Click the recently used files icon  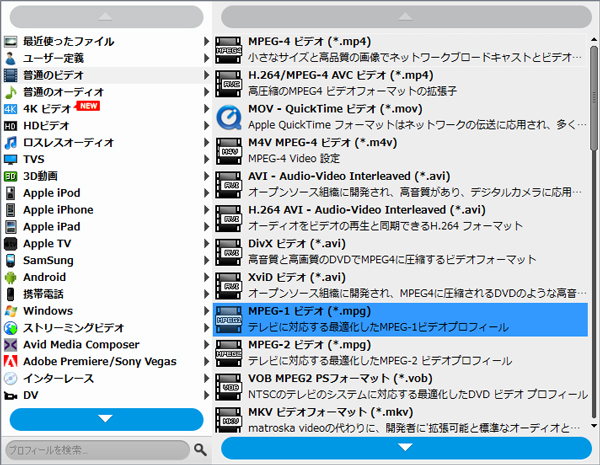11,41
